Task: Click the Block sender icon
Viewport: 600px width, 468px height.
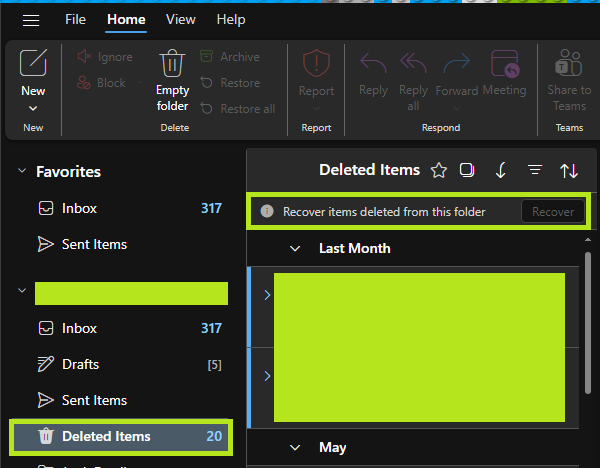Action: [x=84, y=83]
